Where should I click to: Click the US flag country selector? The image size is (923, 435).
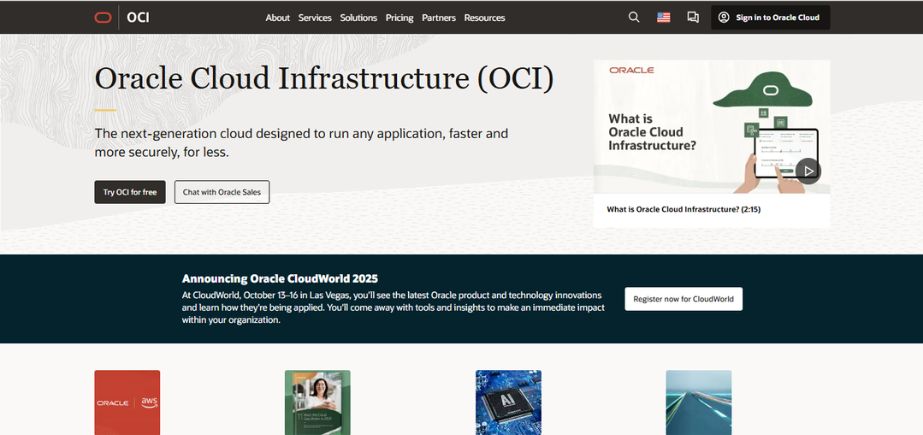[663, 17]
